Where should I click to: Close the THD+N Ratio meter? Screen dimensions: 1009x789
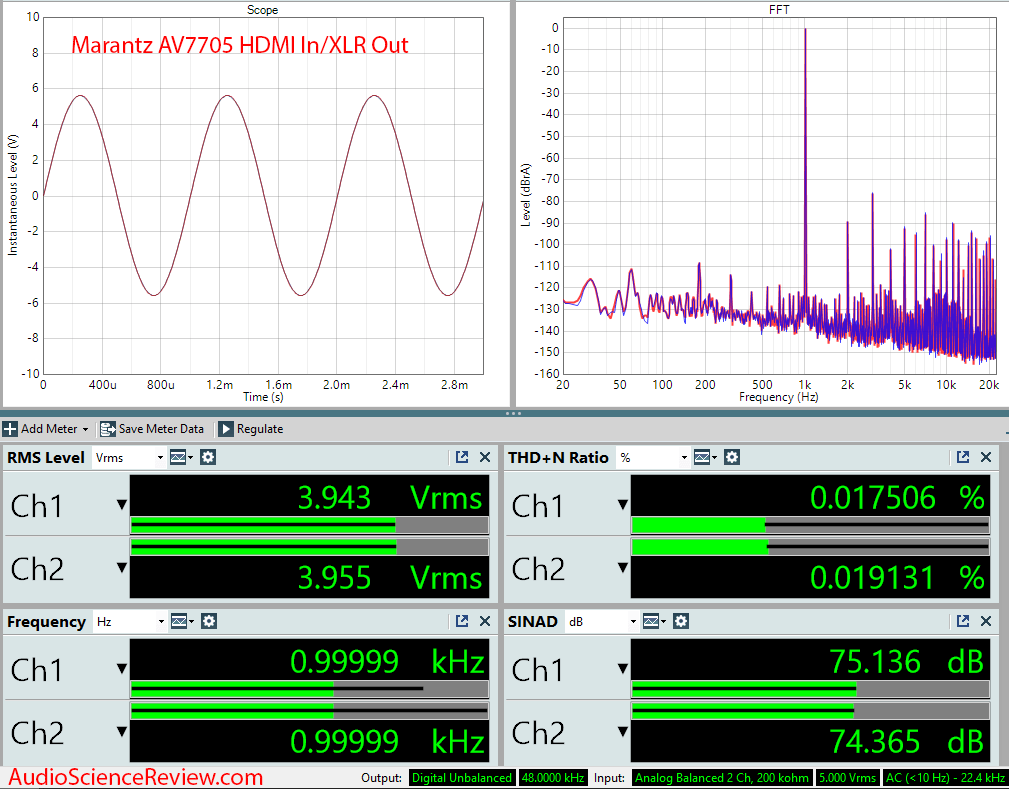(986, 457)
